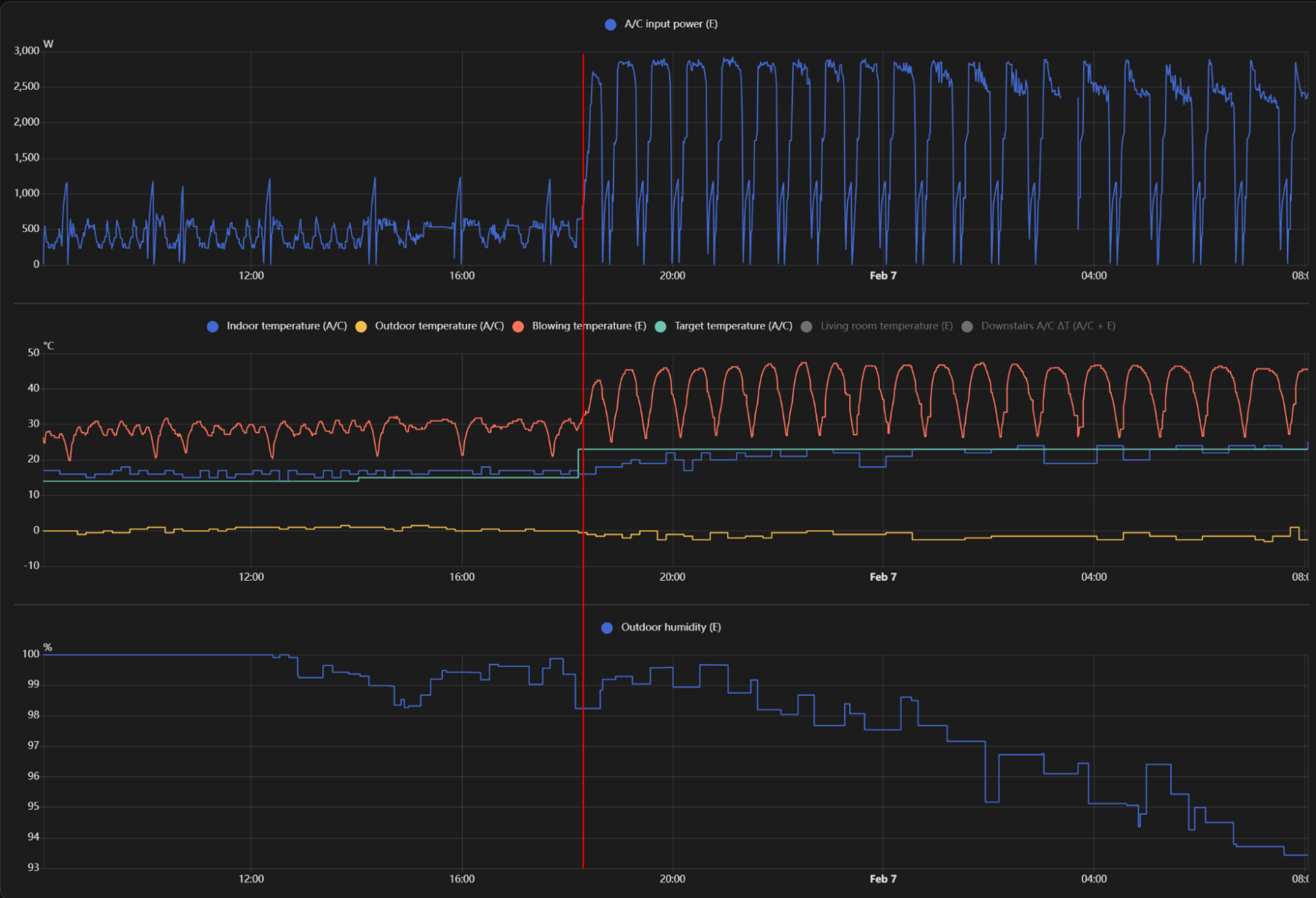Screen dimensions: 1316x898
Task: Hide the Outdoor temperature (A/C) series label
Action: (439, 326)
